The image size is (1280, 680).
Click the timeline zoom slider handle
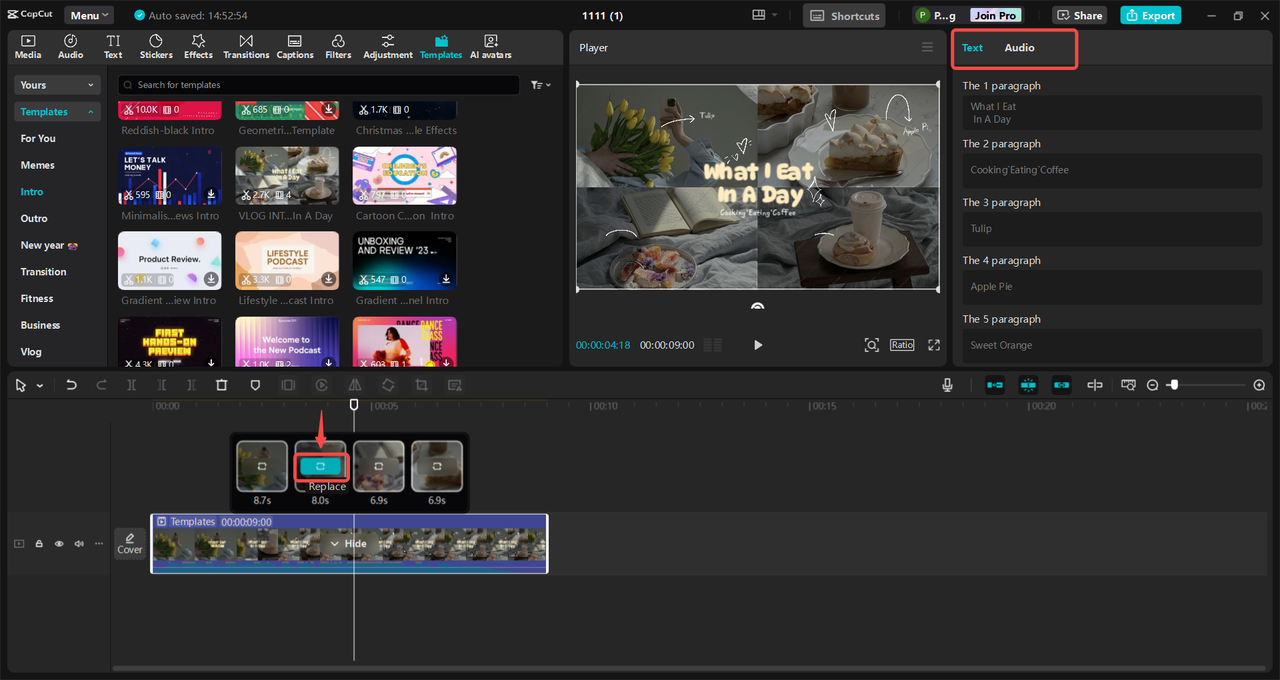pos(1174,385)
